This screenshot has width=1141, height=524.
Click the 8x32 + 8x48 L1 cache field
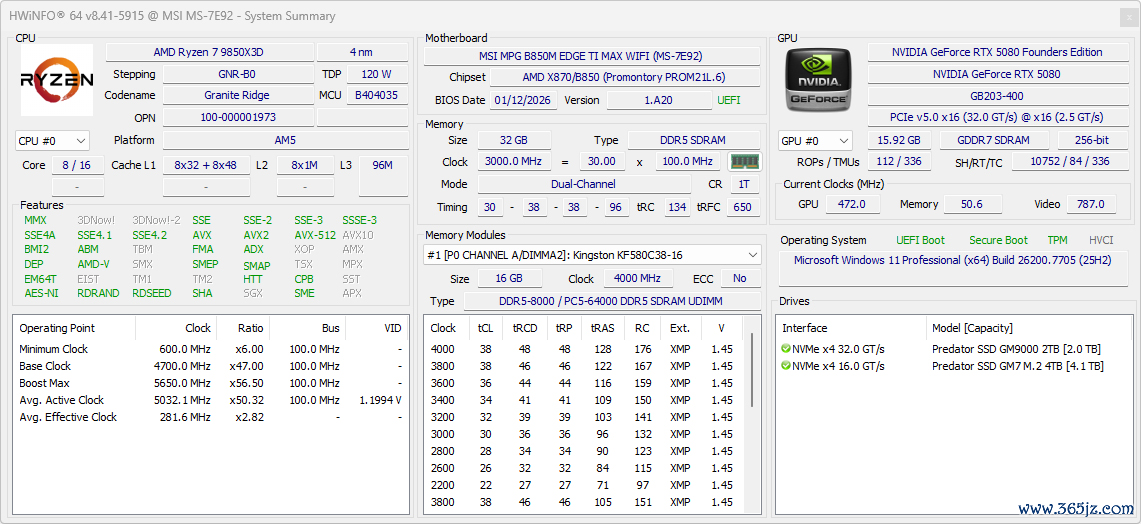pos(206,165)
